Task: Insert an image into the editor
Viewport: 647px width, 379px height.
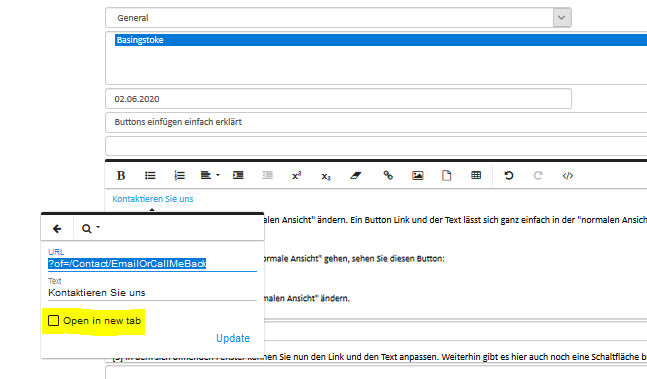Action: tap(418, 176)
